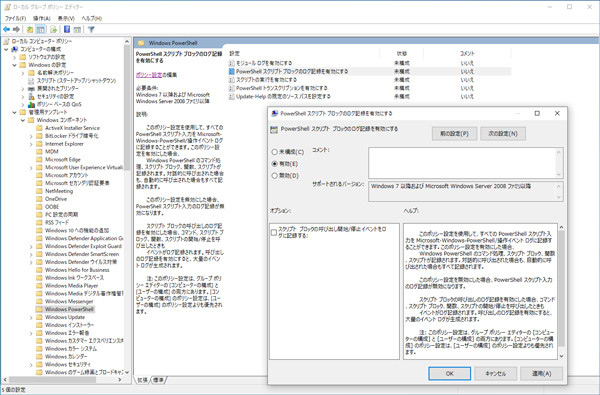Image resolution: width=600 pixels, height=395 pixels.
Task: Click the PowerShell トランスクリプションを有効にする policy icon
Action: tap(232, 88)
